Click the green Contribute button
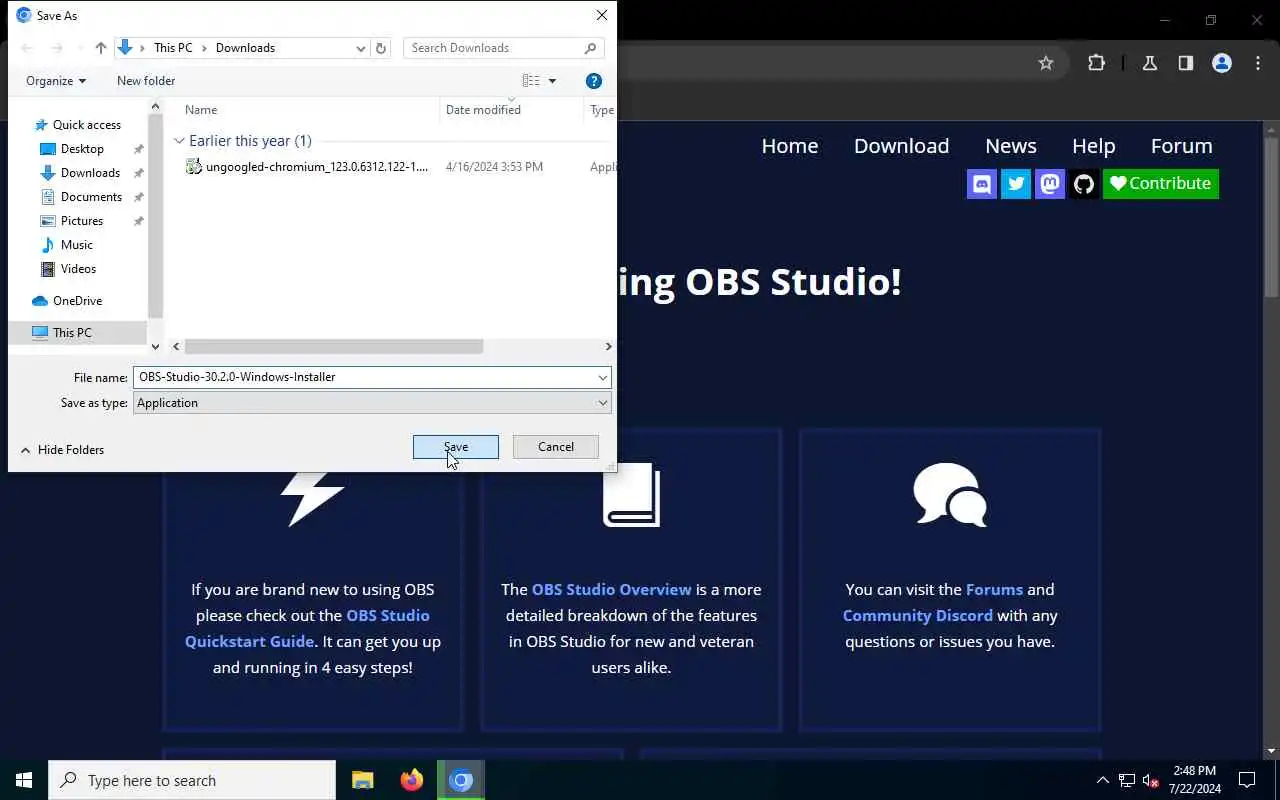Image resolution: width=1280 pixels, height=800 pixels. point(1161,184)
